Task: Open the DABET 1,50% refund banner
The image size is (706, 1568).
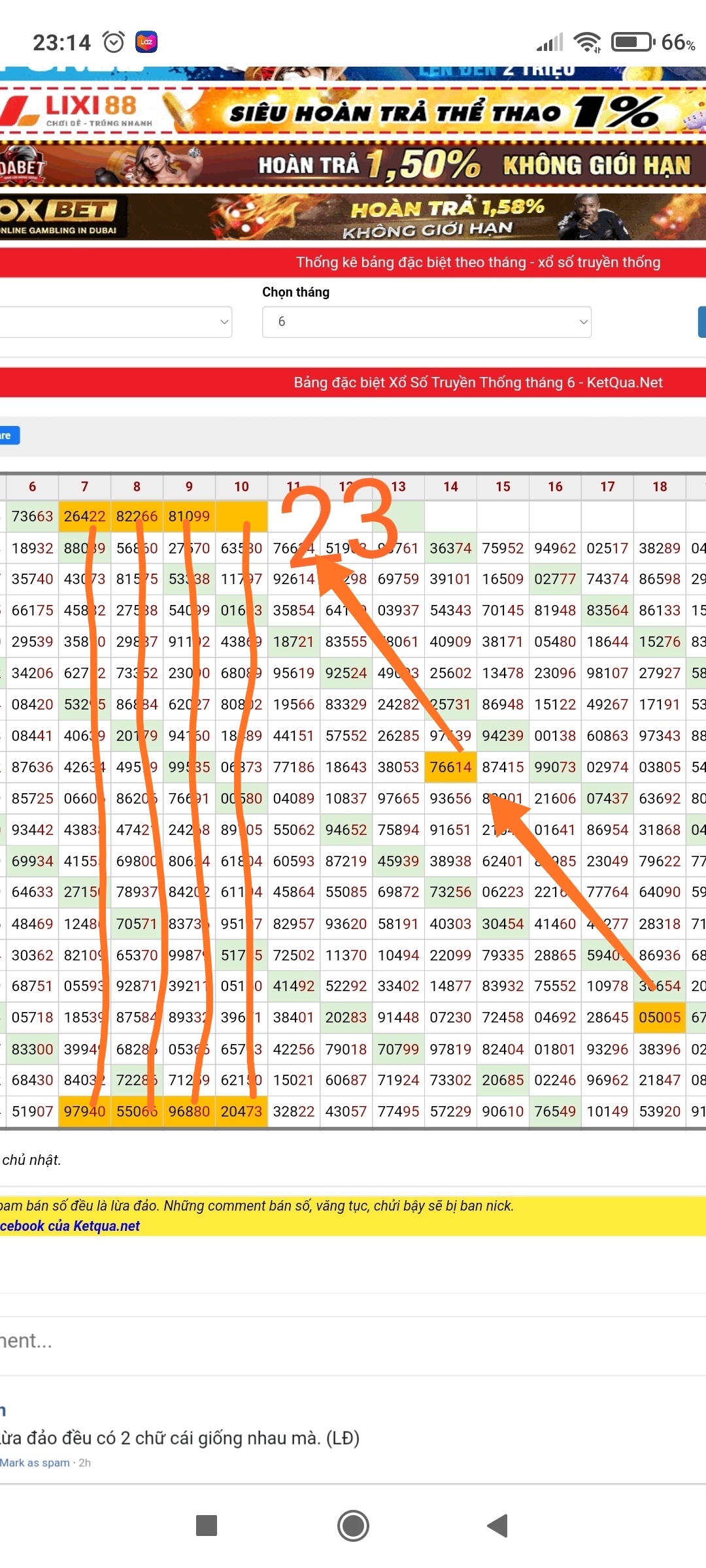Action: click(x=353, y=164)
